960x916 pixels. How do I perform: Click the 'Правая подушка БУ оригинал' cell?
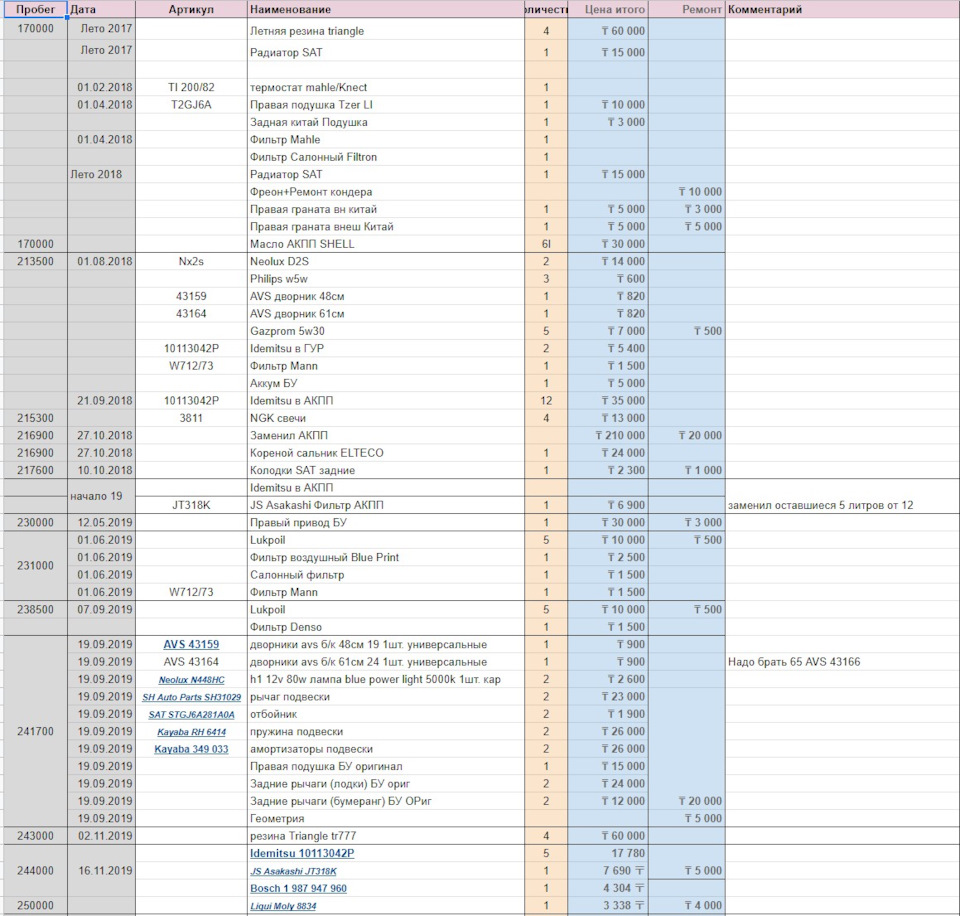pyautogui.click(x=386, y=767)
